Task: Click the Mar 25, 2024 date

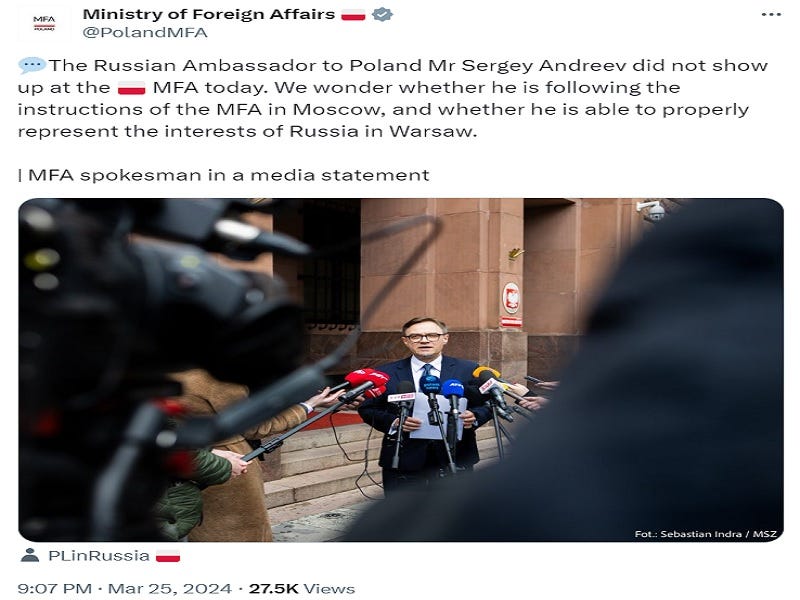Action: pyautogui.click(x=170, y=589)
